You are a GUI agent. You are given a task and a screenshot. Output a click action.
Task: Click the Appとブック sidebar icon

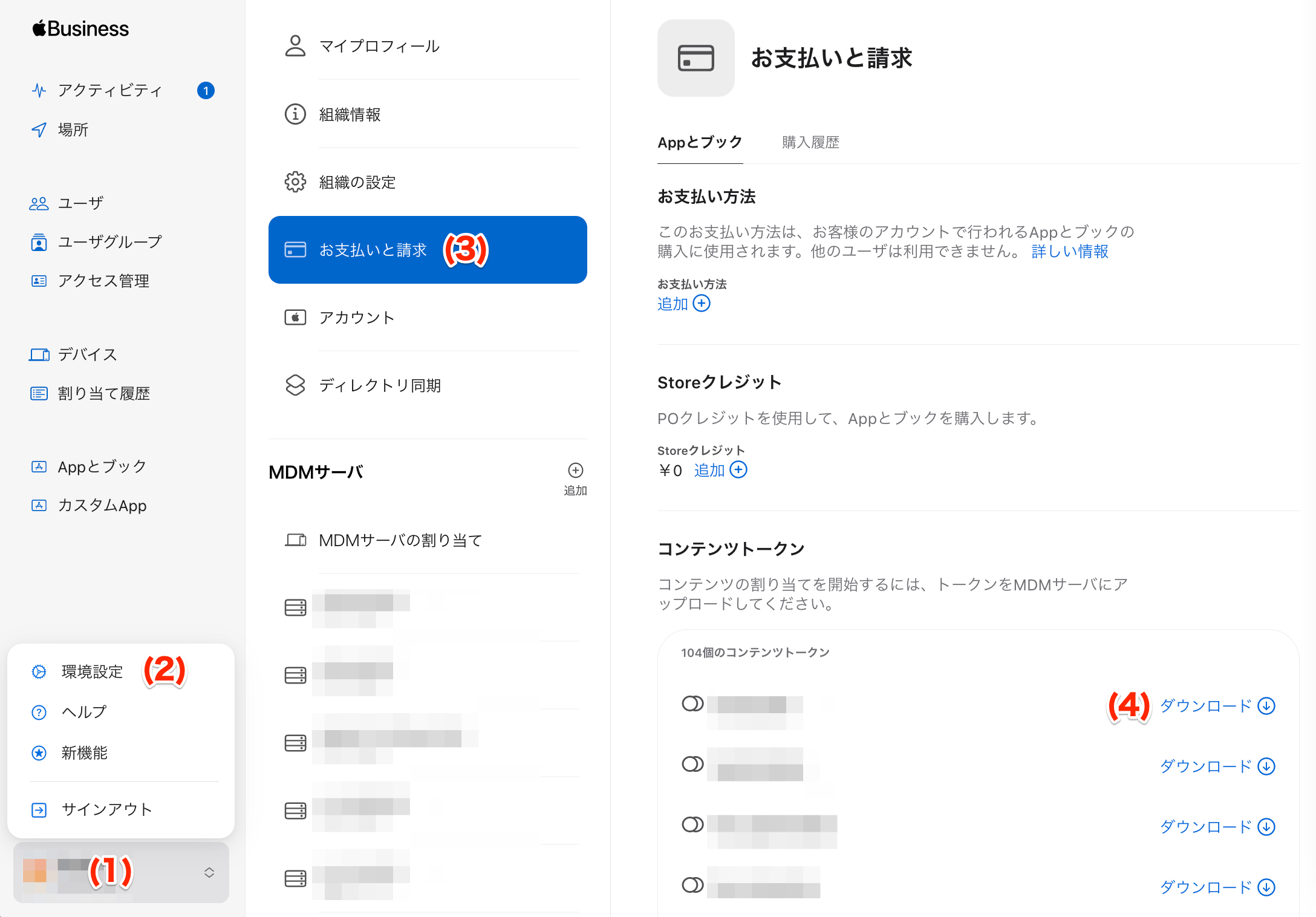(39, 467)
